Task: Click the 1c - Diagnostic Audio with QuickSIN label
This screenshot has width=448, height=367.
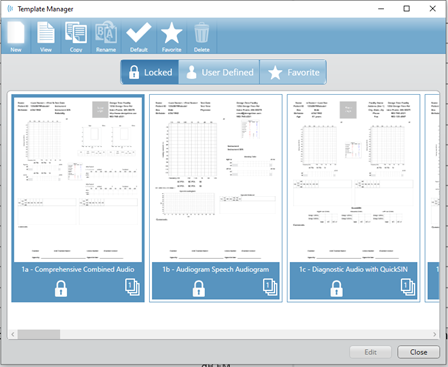Action: click(x=353, y=269)
